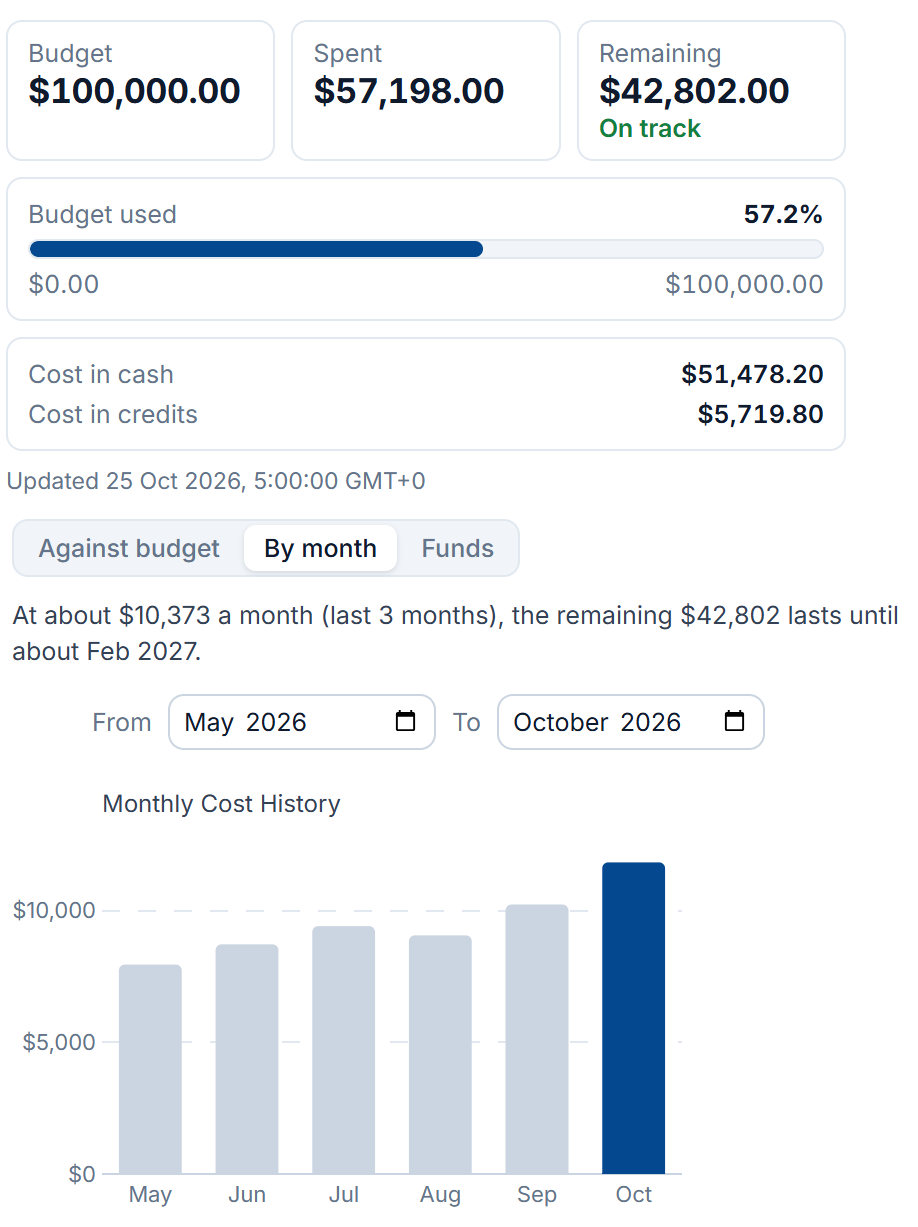The width and height of the screenshot is (918, 1227).
Task: Click the May bar in chart
Action: [150, 1069]
